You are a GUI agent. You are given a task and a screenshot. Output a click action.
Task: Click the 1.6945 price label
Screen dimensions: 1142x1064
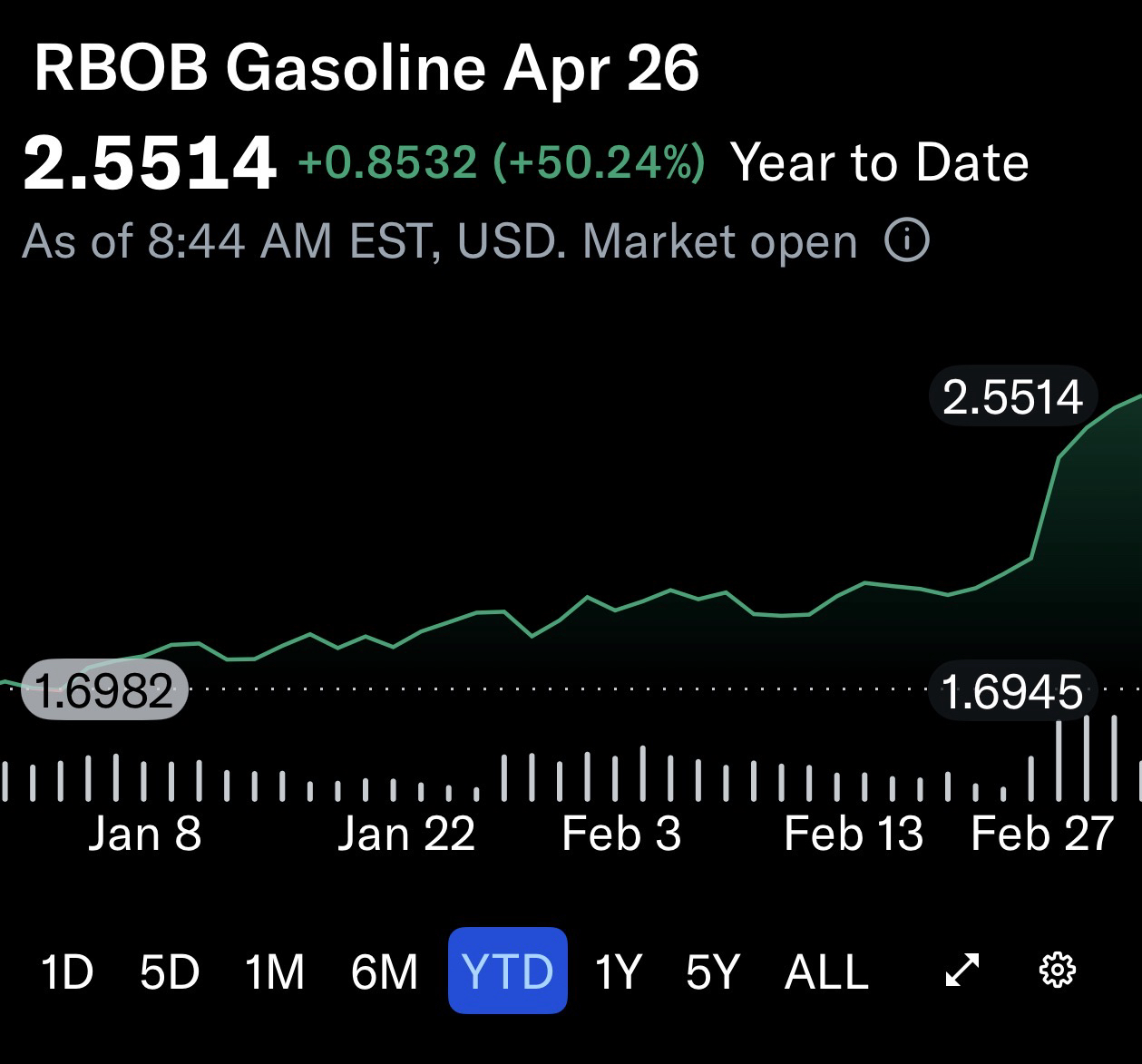tap(1012, 692)
